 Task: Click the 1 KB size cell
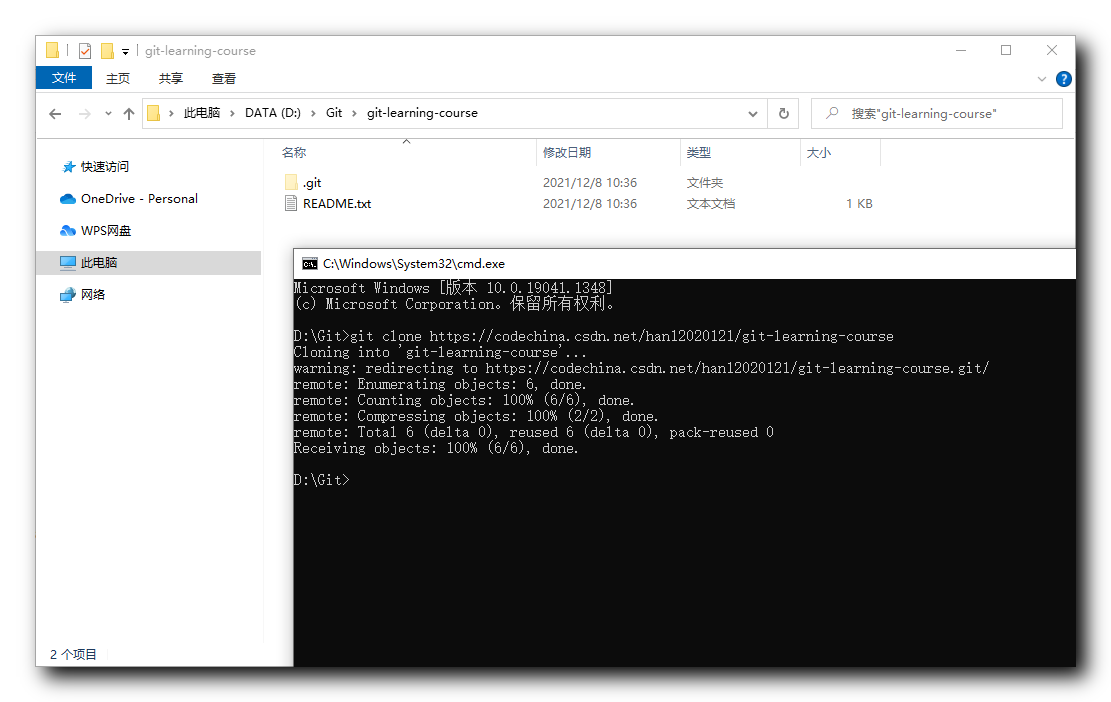tap(859, 203)
